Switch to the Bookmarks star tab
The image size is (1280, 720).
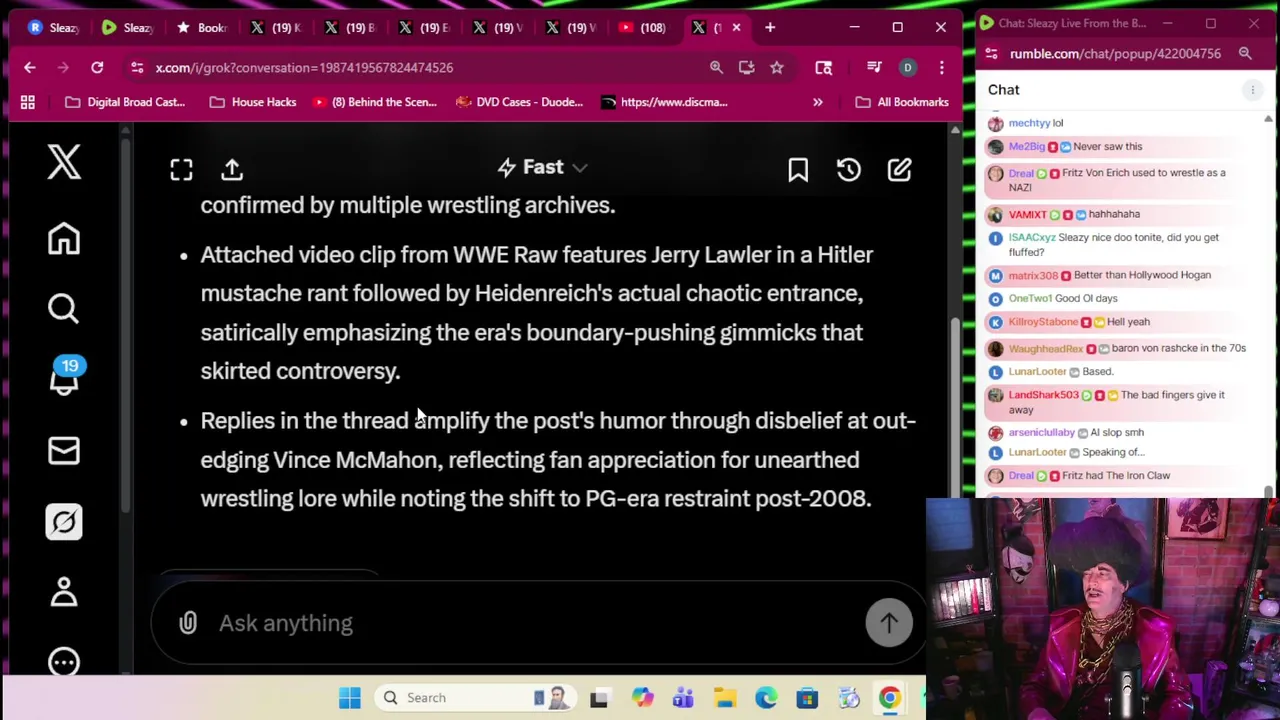200,28
